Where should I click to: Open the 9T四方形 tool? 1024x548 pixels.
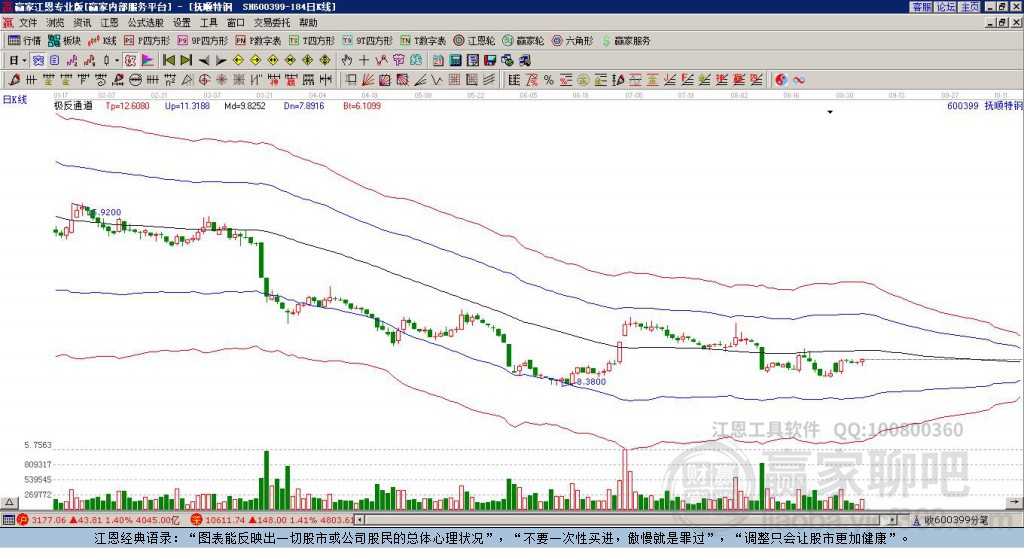[x=367, y=40]
